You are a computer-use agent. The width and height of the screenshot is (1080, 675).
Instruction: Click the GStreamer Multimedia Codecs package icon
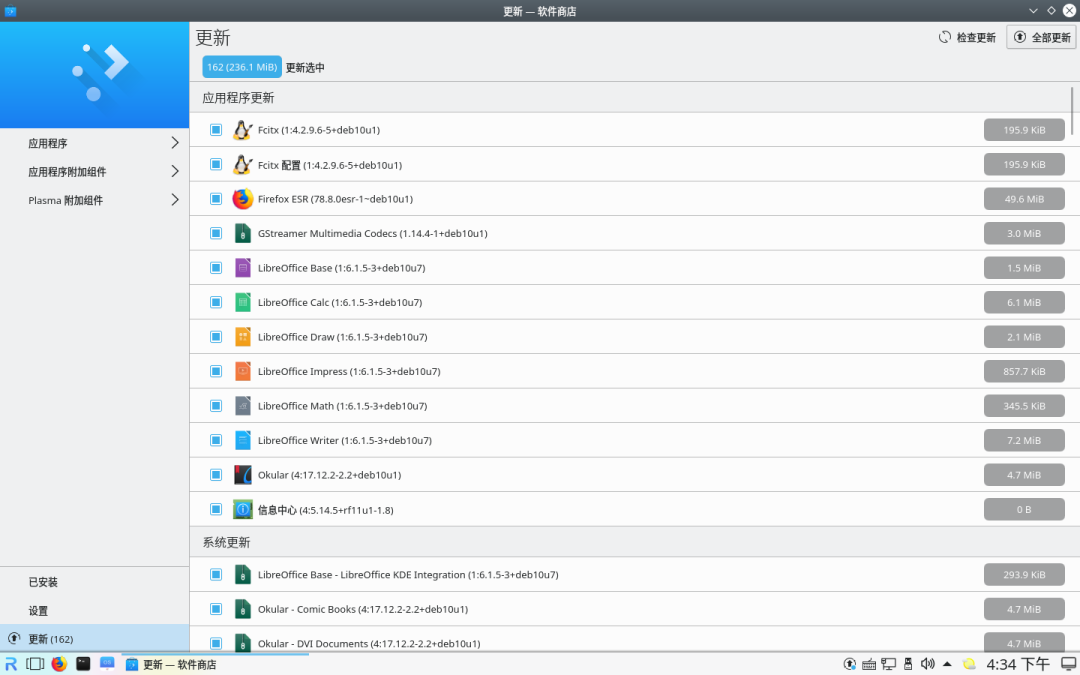point(242,233)
